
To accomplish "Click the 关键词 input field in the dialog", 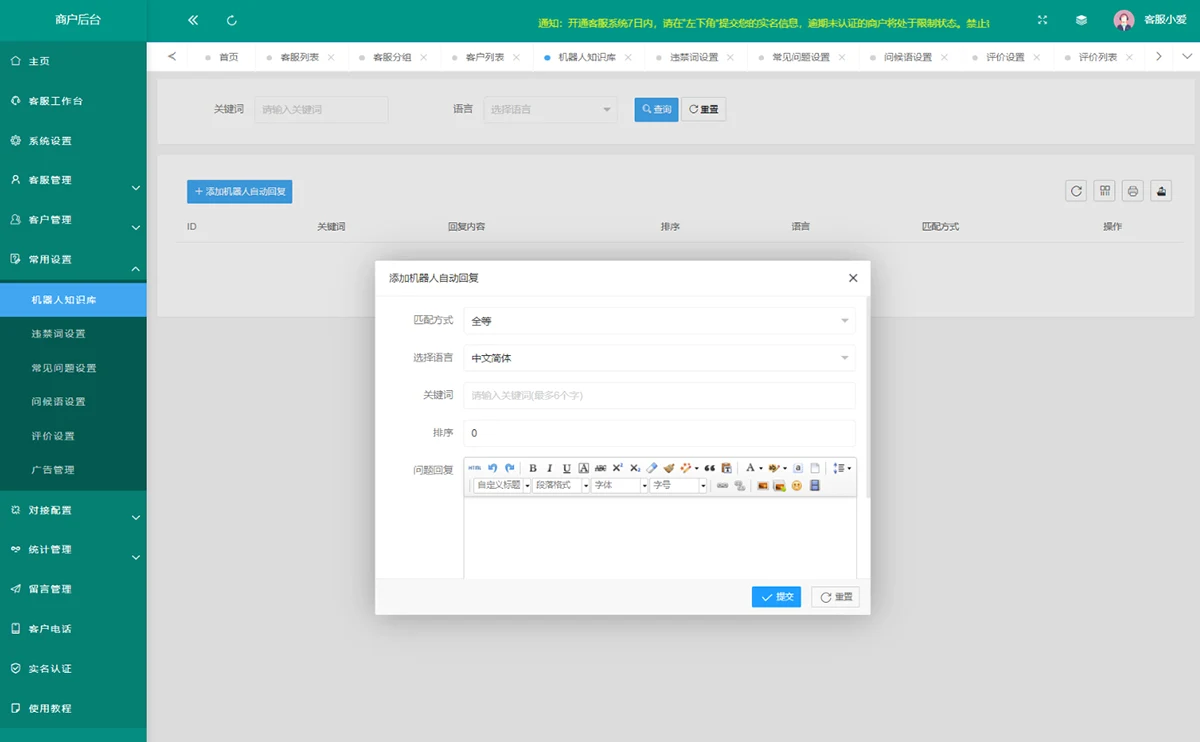I will pos(659,395).
